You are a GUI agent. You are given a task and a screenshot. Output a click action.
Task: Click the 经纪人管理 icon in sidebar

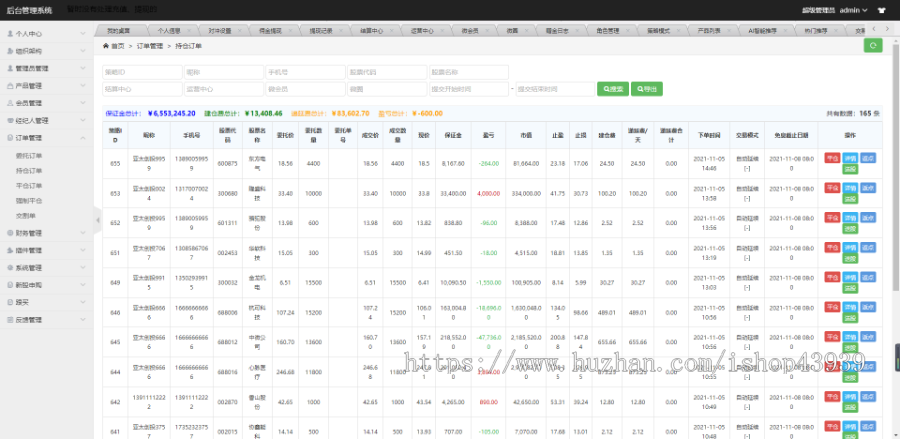coord(10,121)
